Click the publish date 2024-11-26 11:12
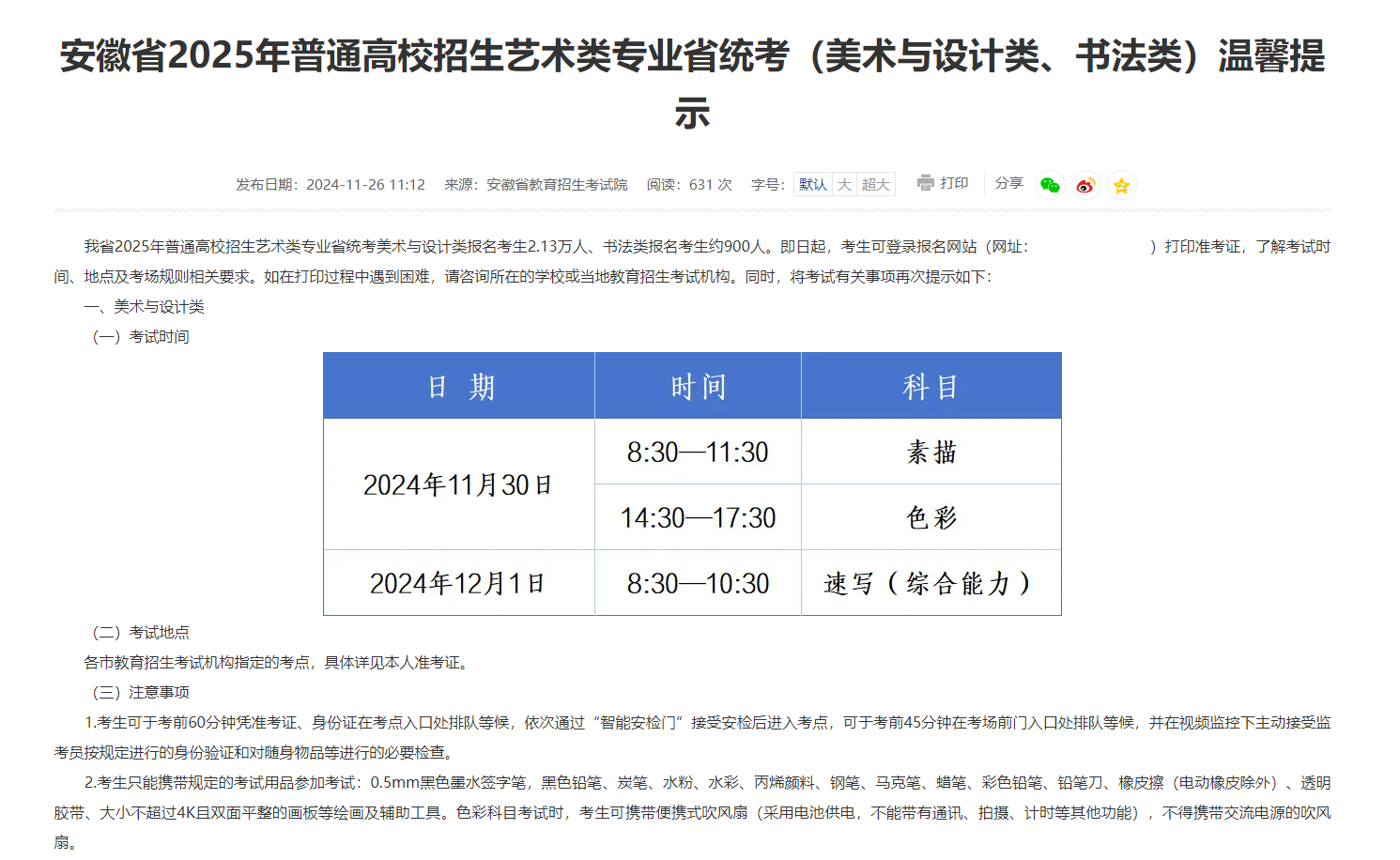The height and width of the screenshot is (860, 1400). 365,185
